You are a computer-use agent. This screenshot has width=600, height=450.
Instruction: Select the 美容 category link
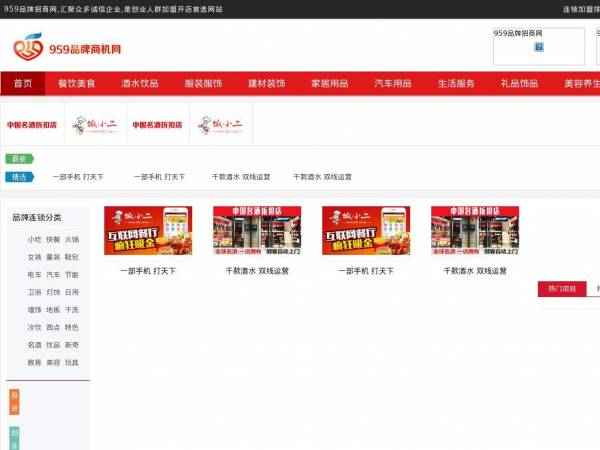53,363
